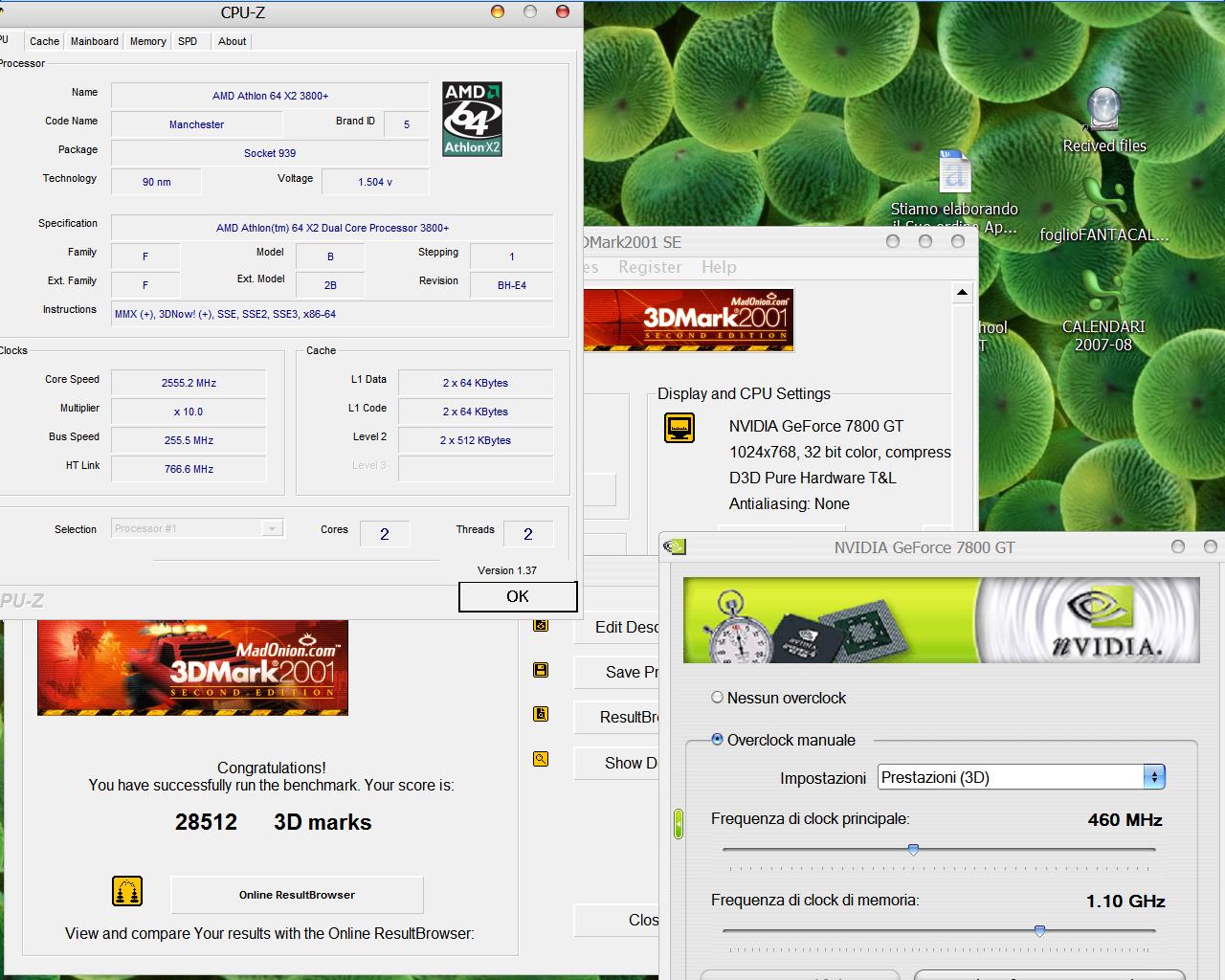Screen dimensions: 1225x980
Task: Open the Stiamo elaborando document on desktop
Action: click(954, 191)
